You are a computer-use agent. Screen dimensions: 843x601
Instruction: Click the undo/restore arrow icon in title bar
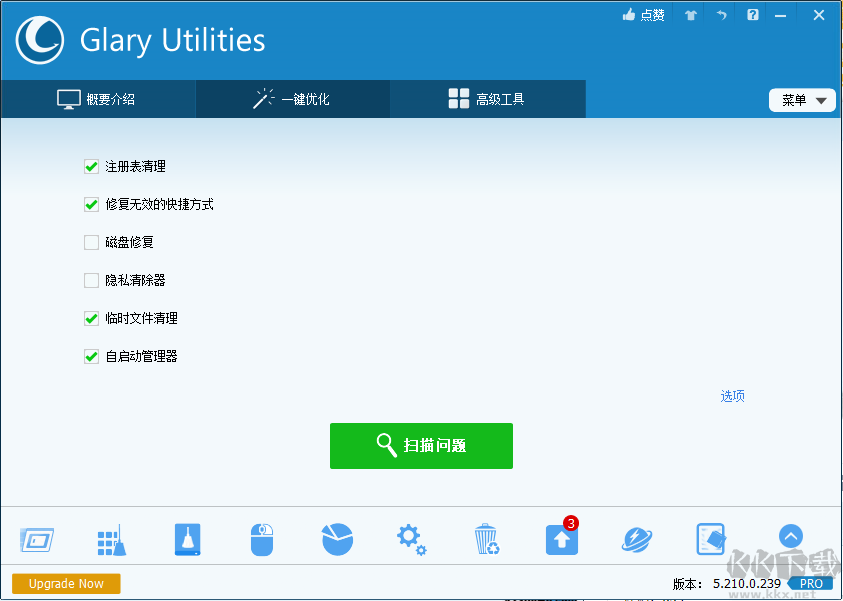[721, 15]
